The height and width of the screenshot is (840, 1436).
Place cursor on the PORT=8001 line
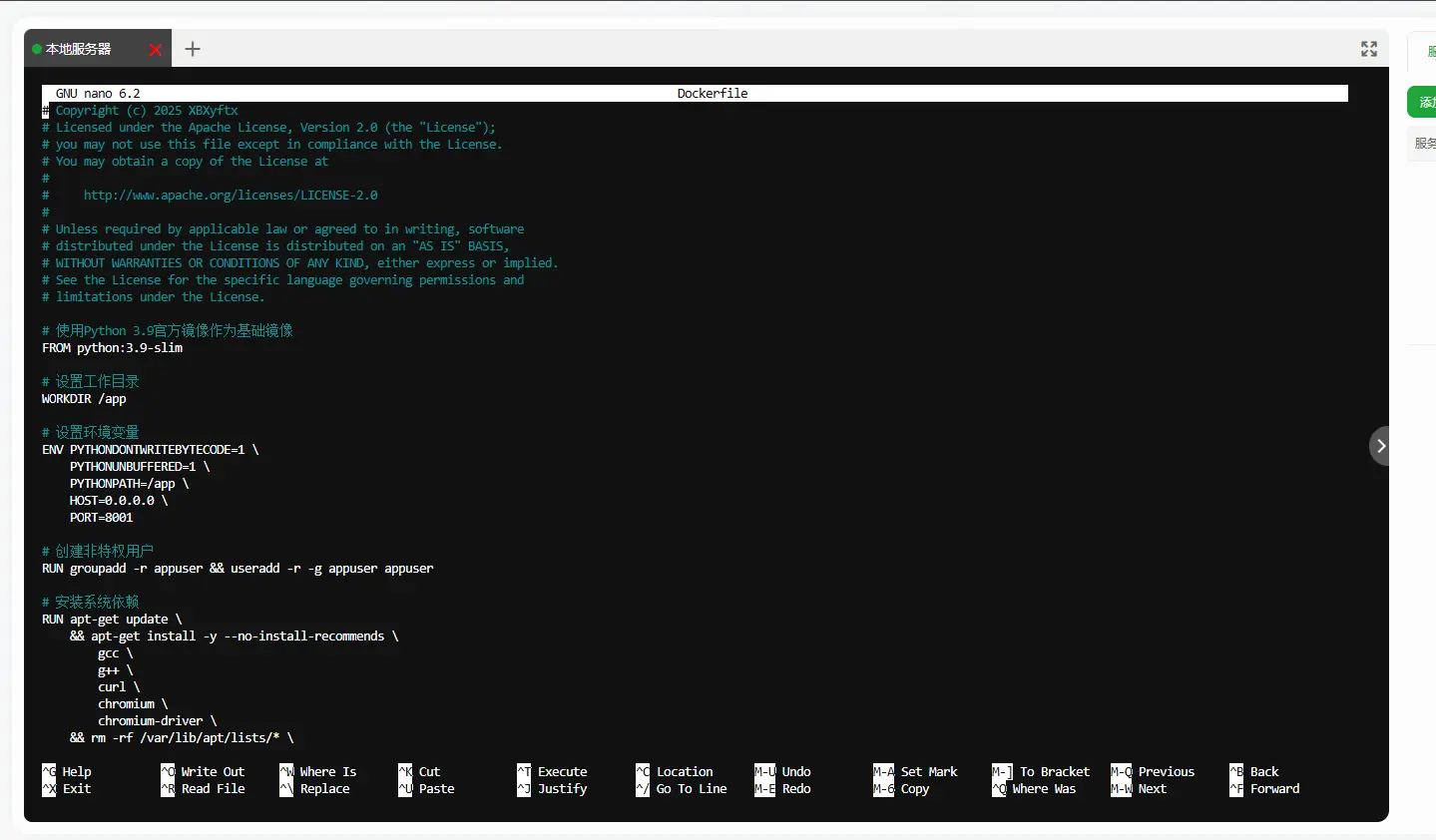coord(101,518)
